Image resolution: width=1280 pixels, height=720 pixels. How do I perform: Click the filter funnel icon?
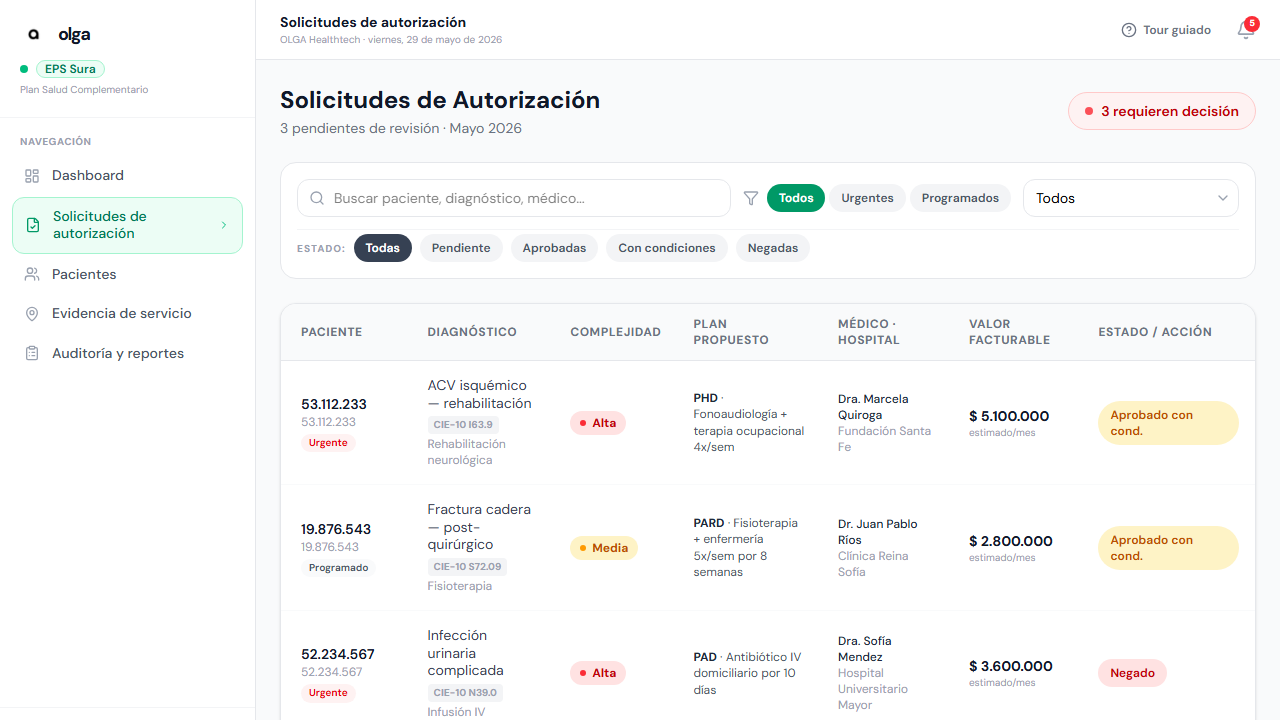(751, 198)
